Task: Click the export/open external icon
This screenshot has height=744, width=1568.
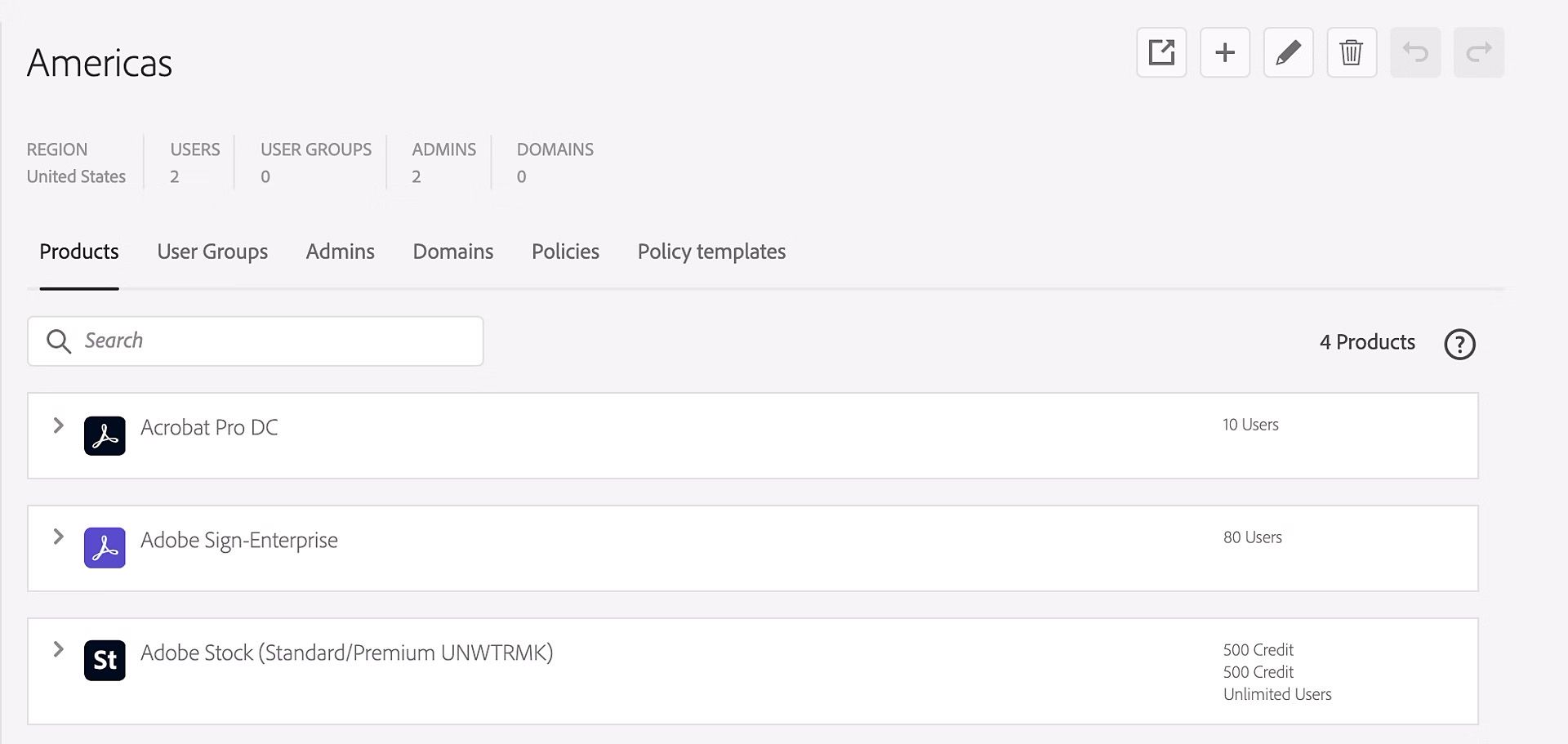Action: (1161, 52)
